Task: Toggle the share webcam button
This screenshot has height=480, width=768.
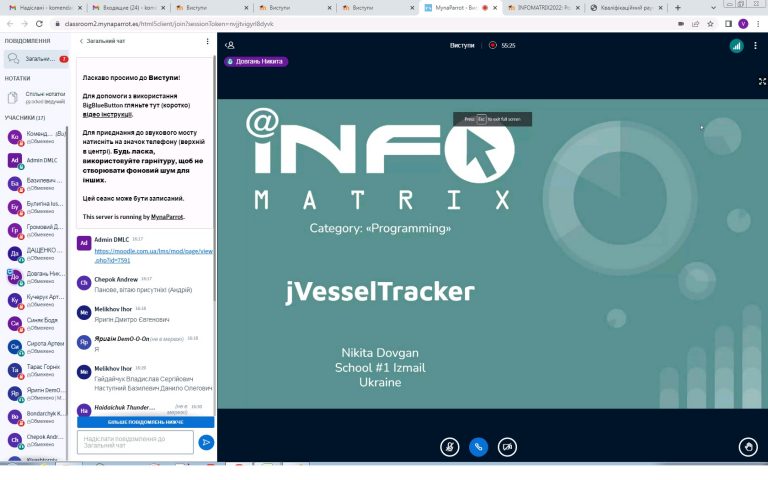Action: 508,447
